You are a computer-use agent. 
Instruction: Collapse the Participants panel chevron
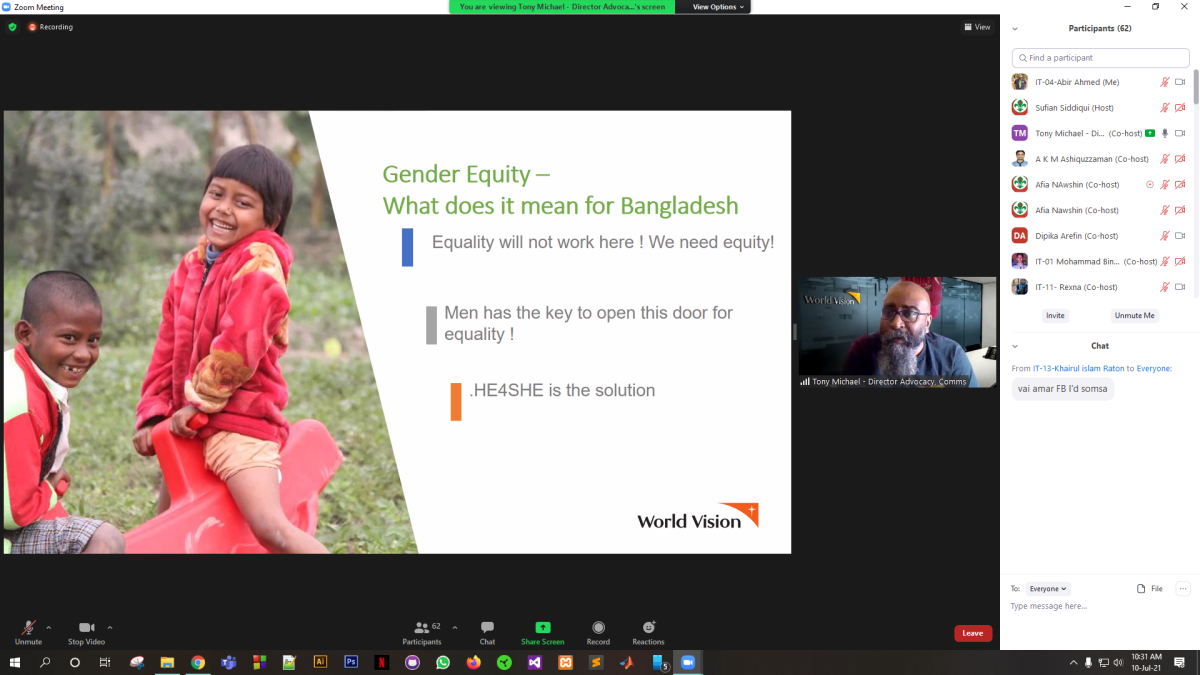(x=1015, y=28)
